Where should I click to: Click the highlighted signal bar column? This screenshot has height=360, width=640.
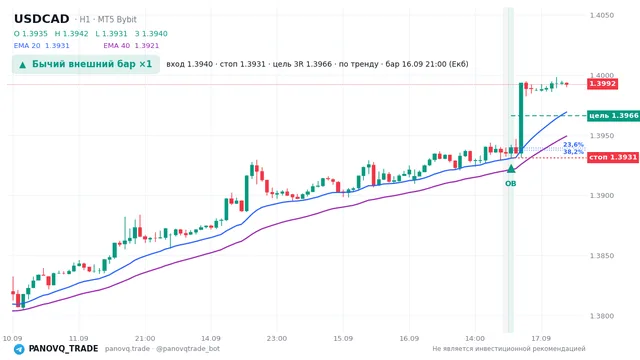pyautogui.click(x=508, y=170)
